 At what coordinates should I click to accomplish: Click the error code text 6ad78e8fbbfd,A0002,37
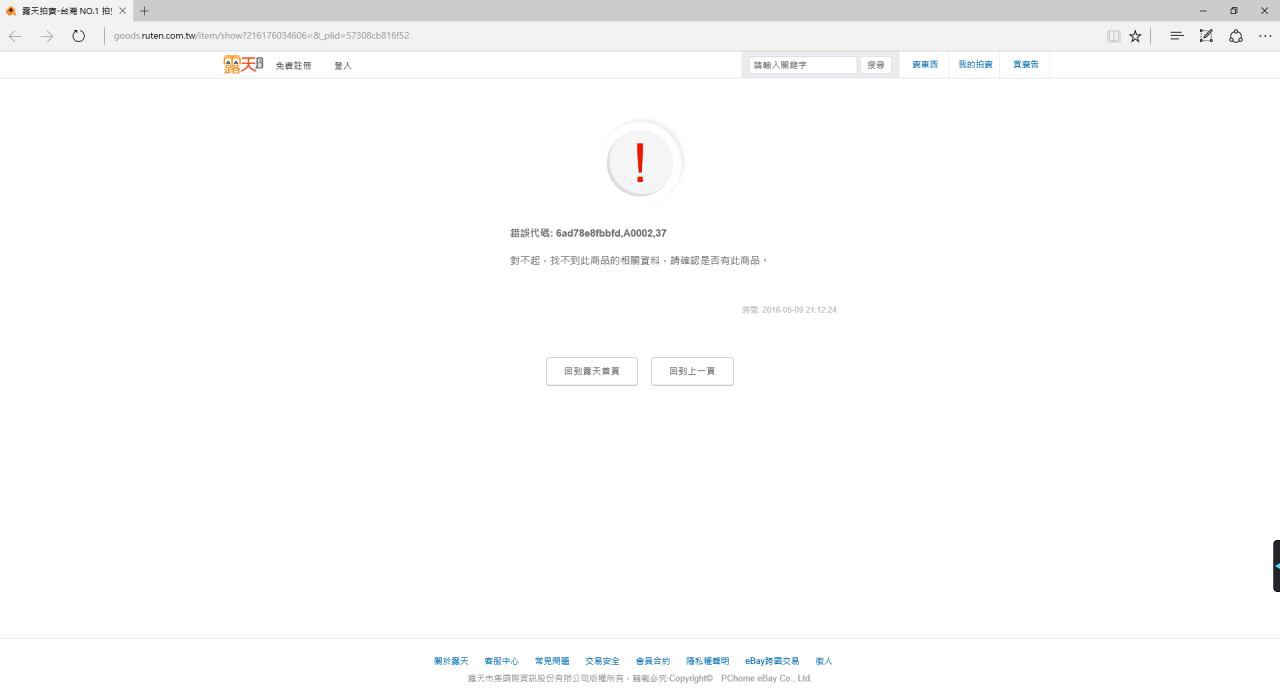[x=611, y=233]
